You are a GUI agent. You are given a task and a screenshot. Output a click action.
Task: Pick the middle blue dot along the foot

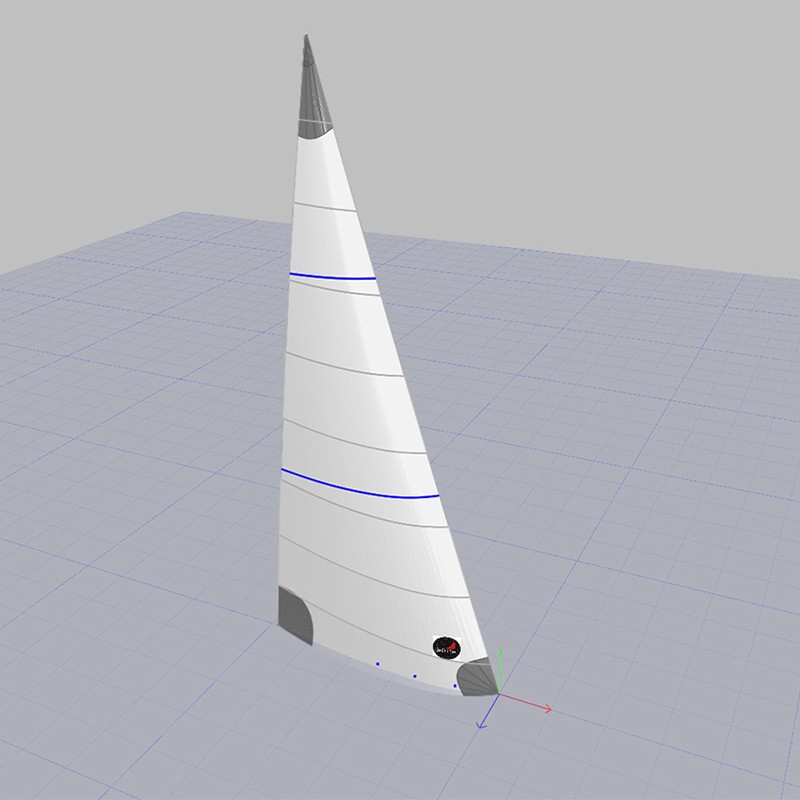(x=414, y=676)
